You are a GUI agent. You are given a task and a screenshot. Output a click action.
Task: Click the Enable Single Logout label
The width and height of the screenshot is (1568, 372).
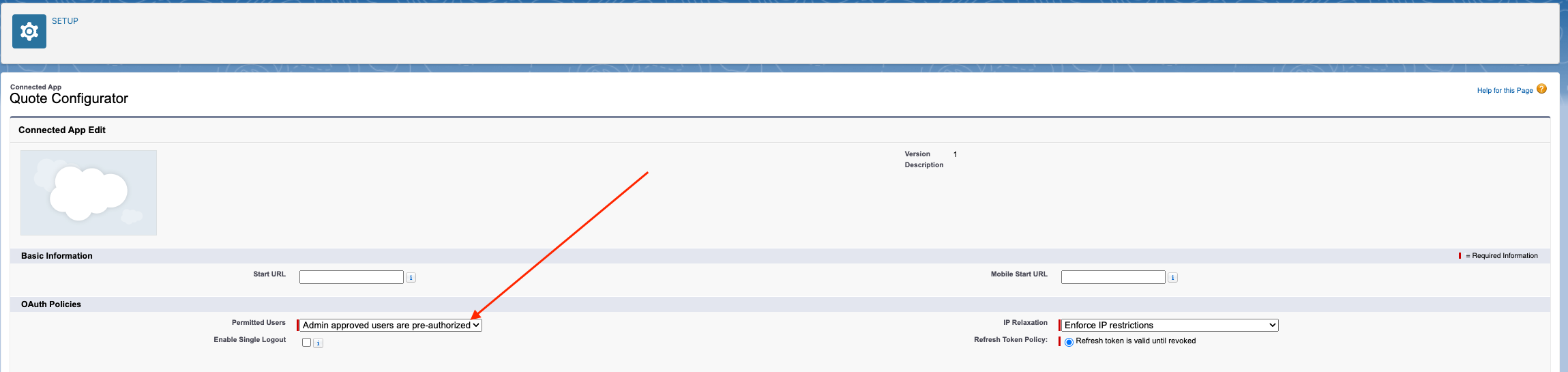[x=250, y=340]
